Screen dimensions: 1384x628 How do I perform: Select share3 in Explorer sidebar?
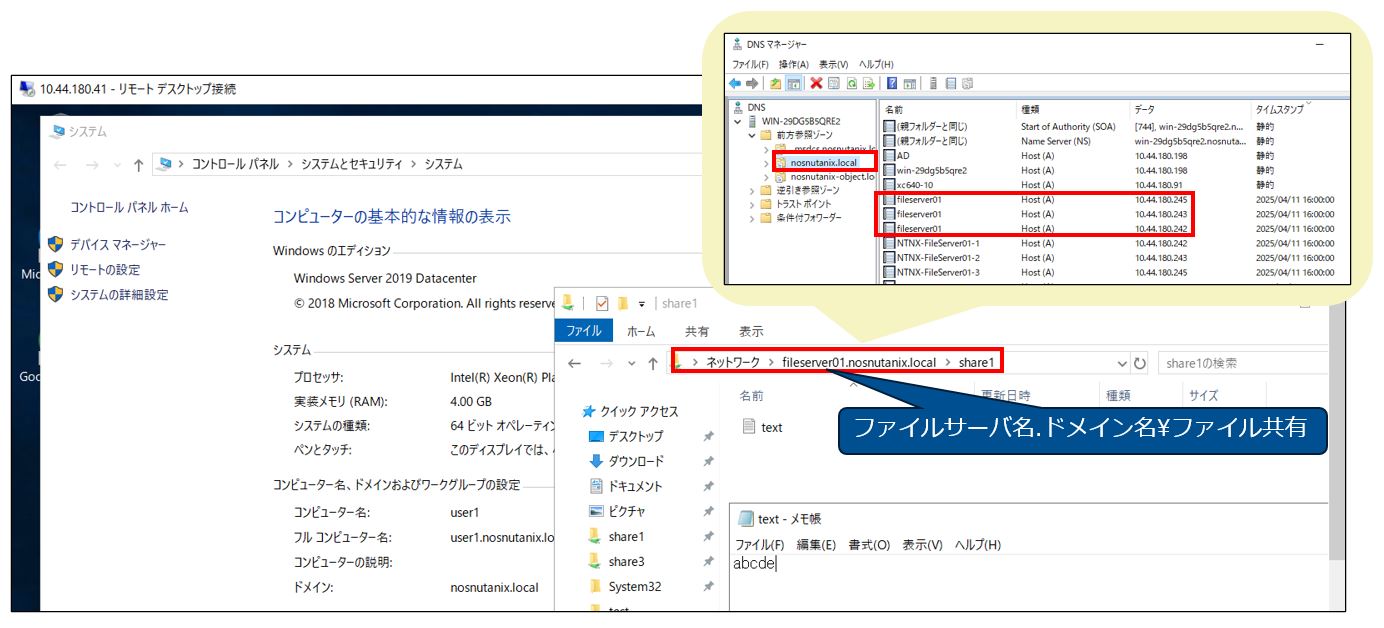pos(626,561)
